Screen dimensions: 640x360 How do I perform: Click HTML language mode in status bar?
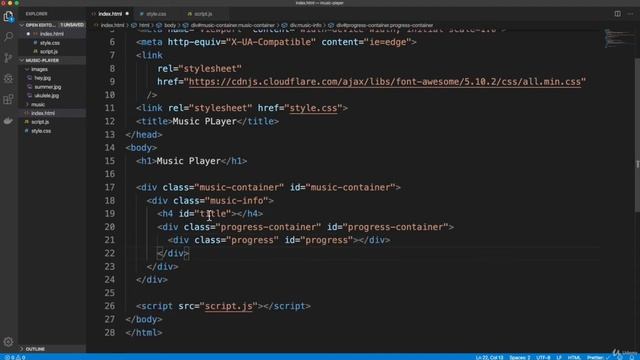[574, 357]
